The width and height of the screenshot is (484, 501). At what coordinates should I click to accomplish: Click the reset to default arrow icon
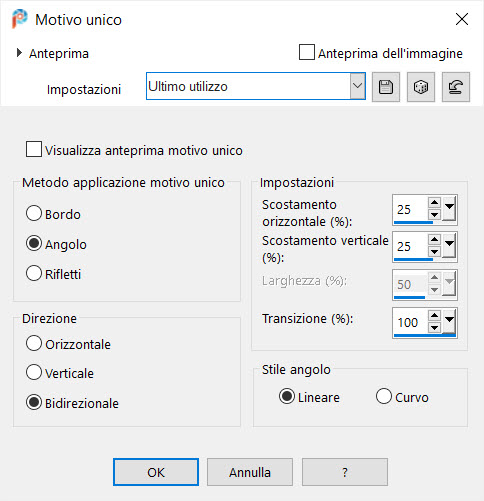(x=456, y=87)
